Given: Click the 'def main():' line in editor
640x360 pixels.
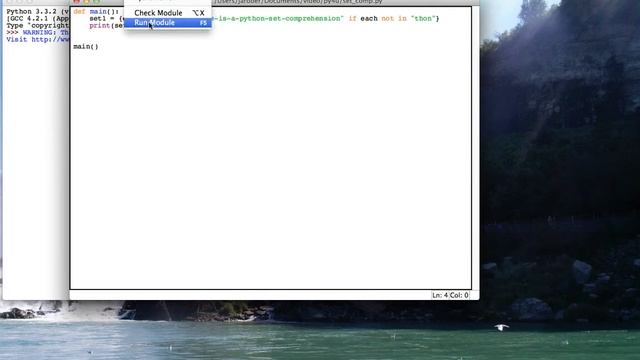Looking at the screenshot, I should tap(96, 11).
